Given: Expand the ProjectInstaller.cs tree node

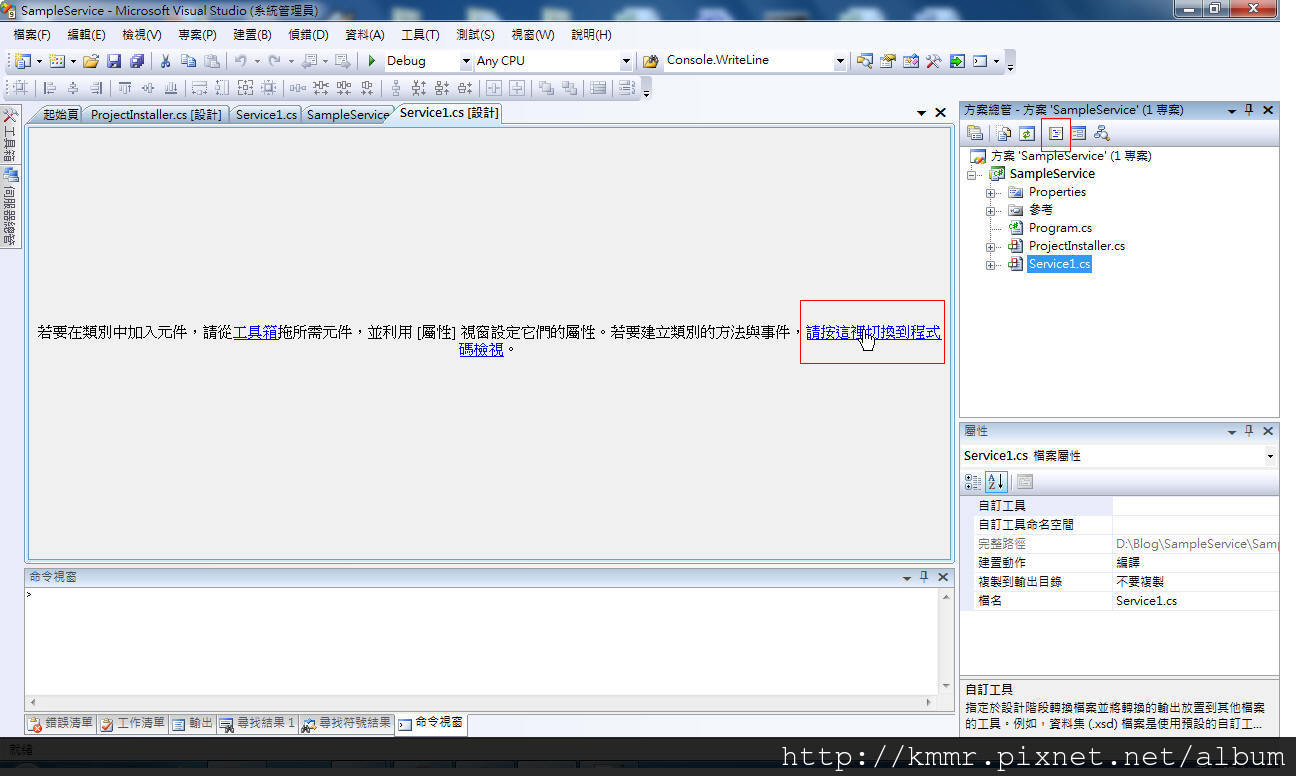Looking at the screenshot, I should (x=991, y=246).
